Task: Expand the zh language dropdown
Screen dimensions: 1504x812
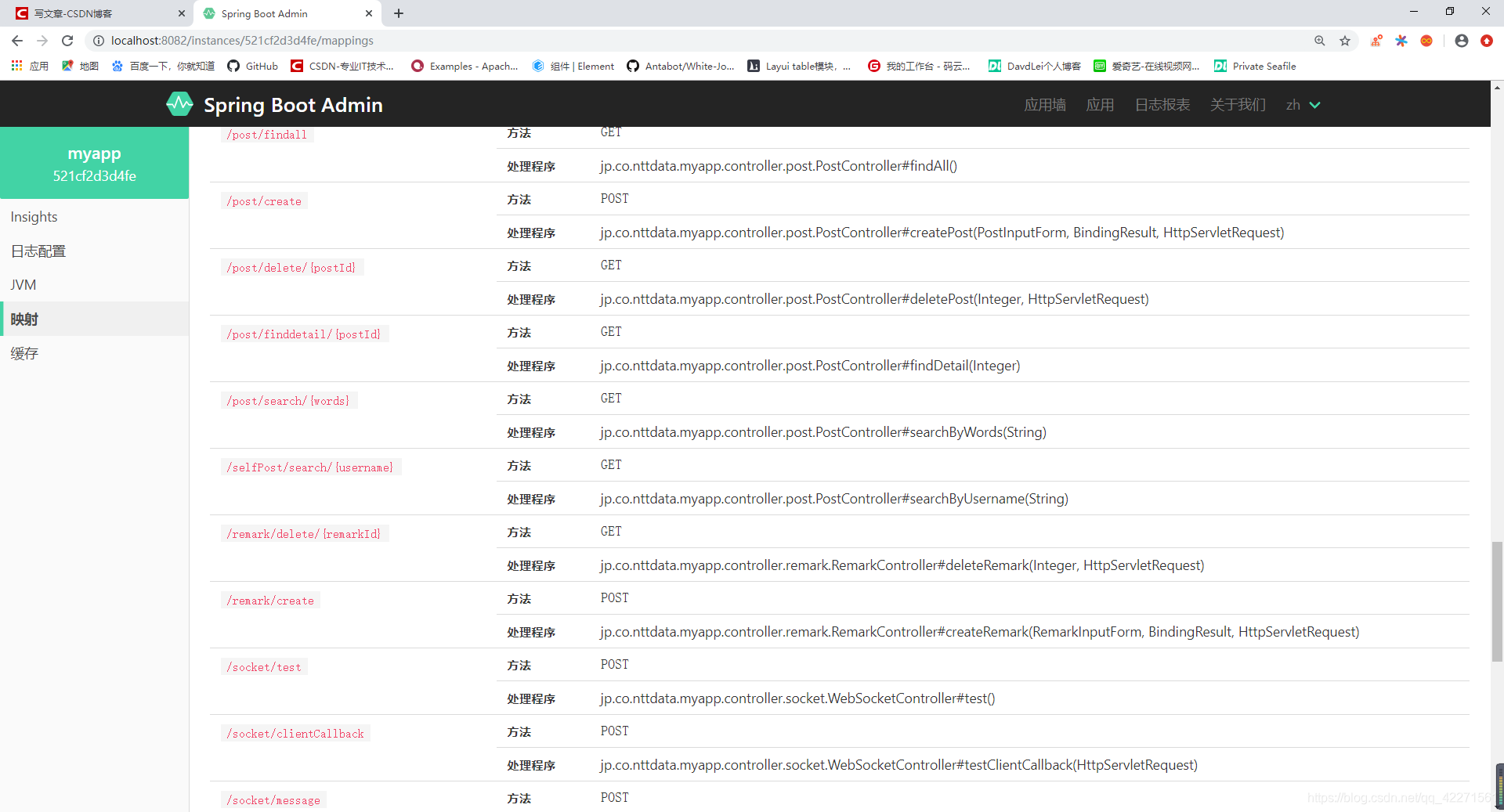Action: [1303, 104]
